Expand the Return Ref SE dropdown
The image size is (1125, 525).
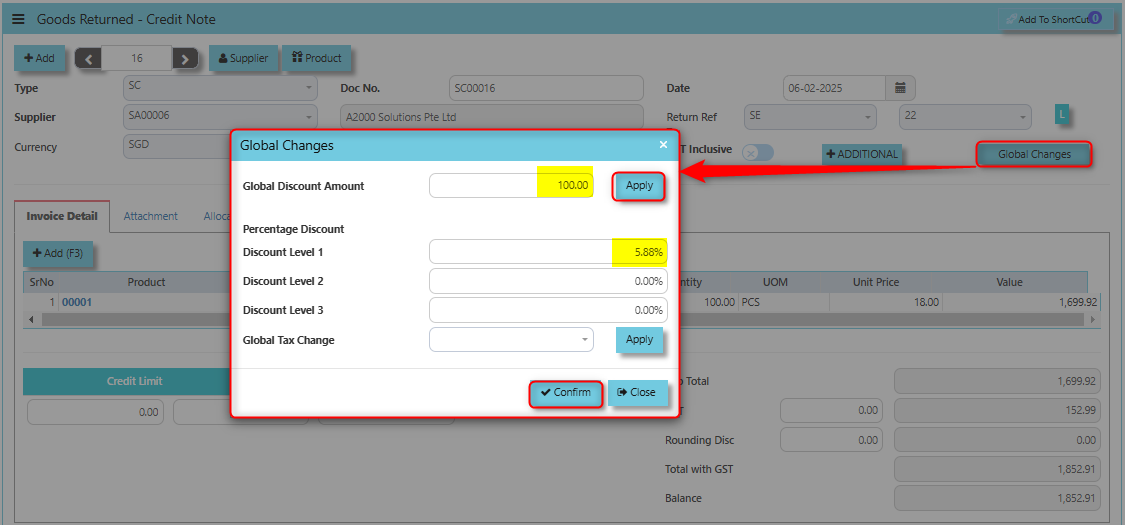point(810,116)
